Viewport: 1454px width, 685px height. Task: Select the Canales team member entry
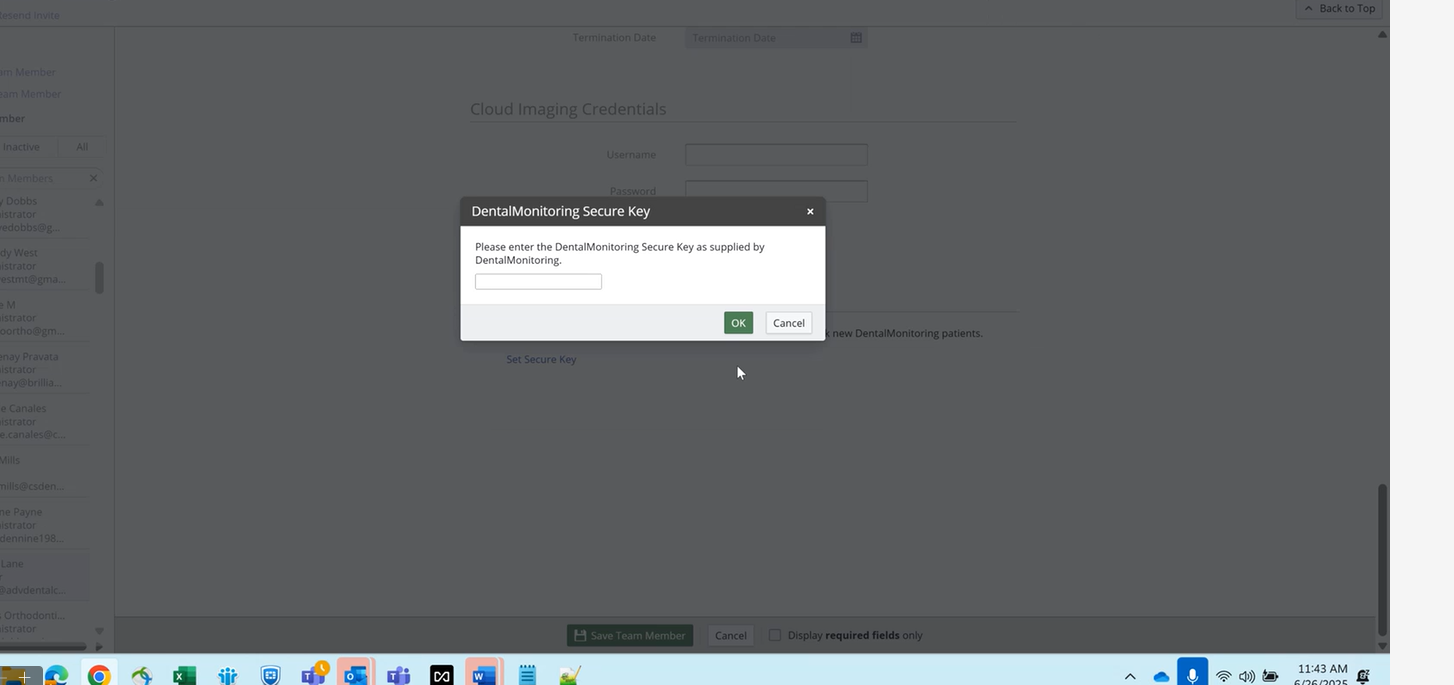44,422
